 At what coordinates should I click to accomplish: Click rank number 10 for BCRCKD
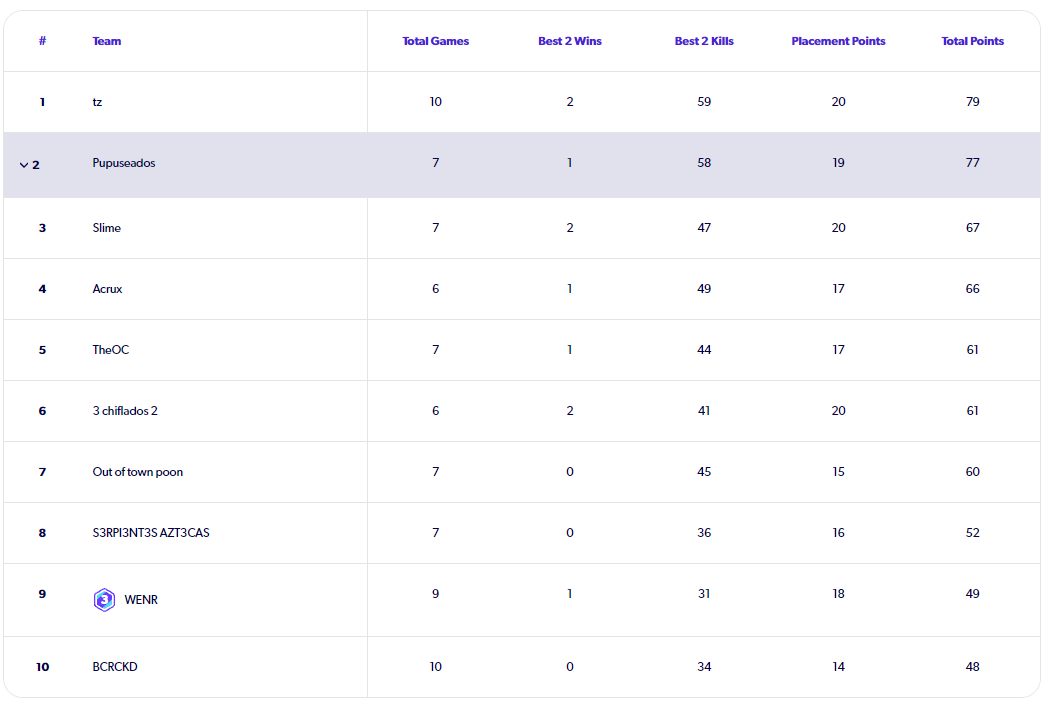pos(43,667)
